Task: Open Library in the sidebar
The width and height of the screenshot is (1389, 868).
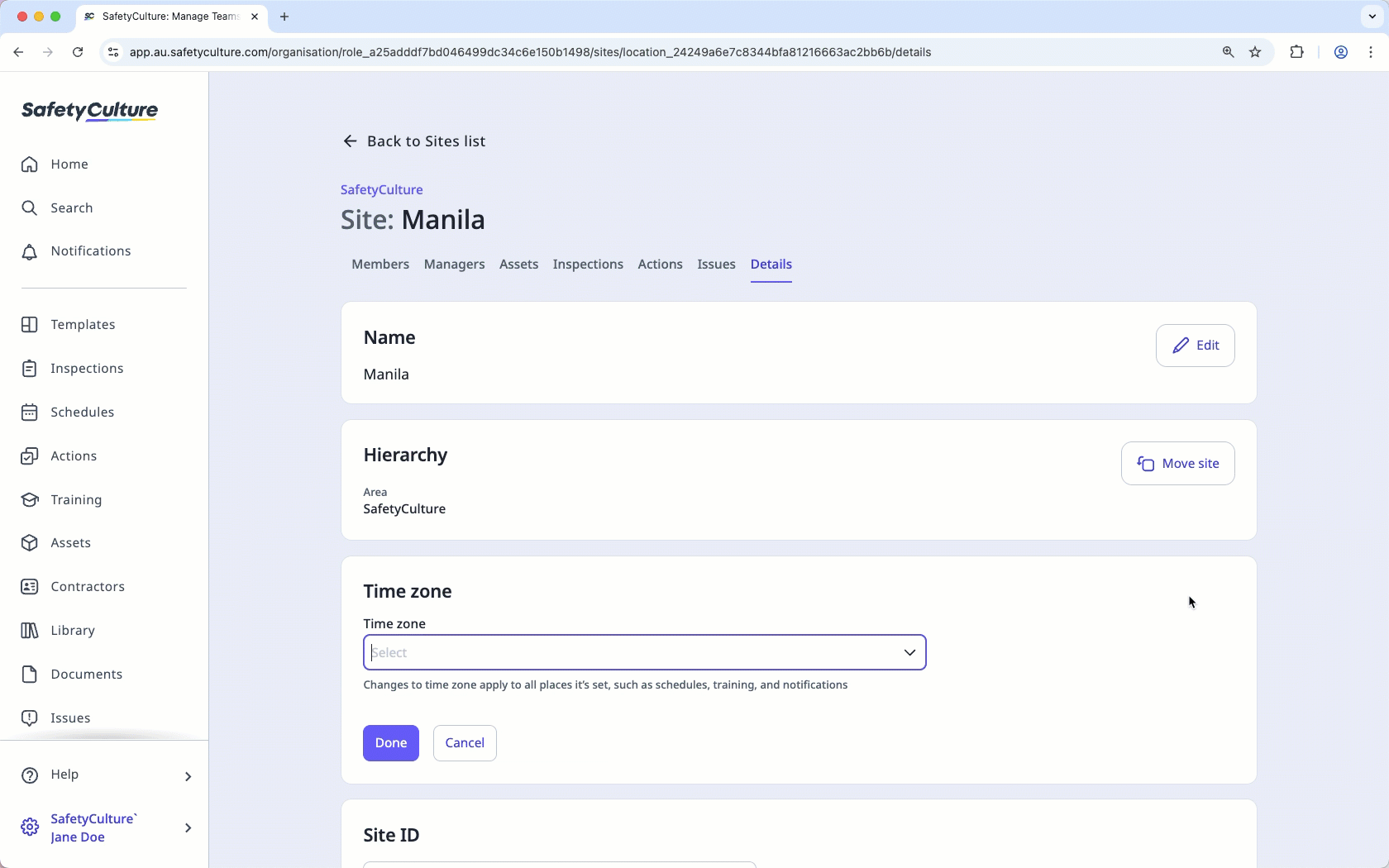Action: click(x=73, y=631)
